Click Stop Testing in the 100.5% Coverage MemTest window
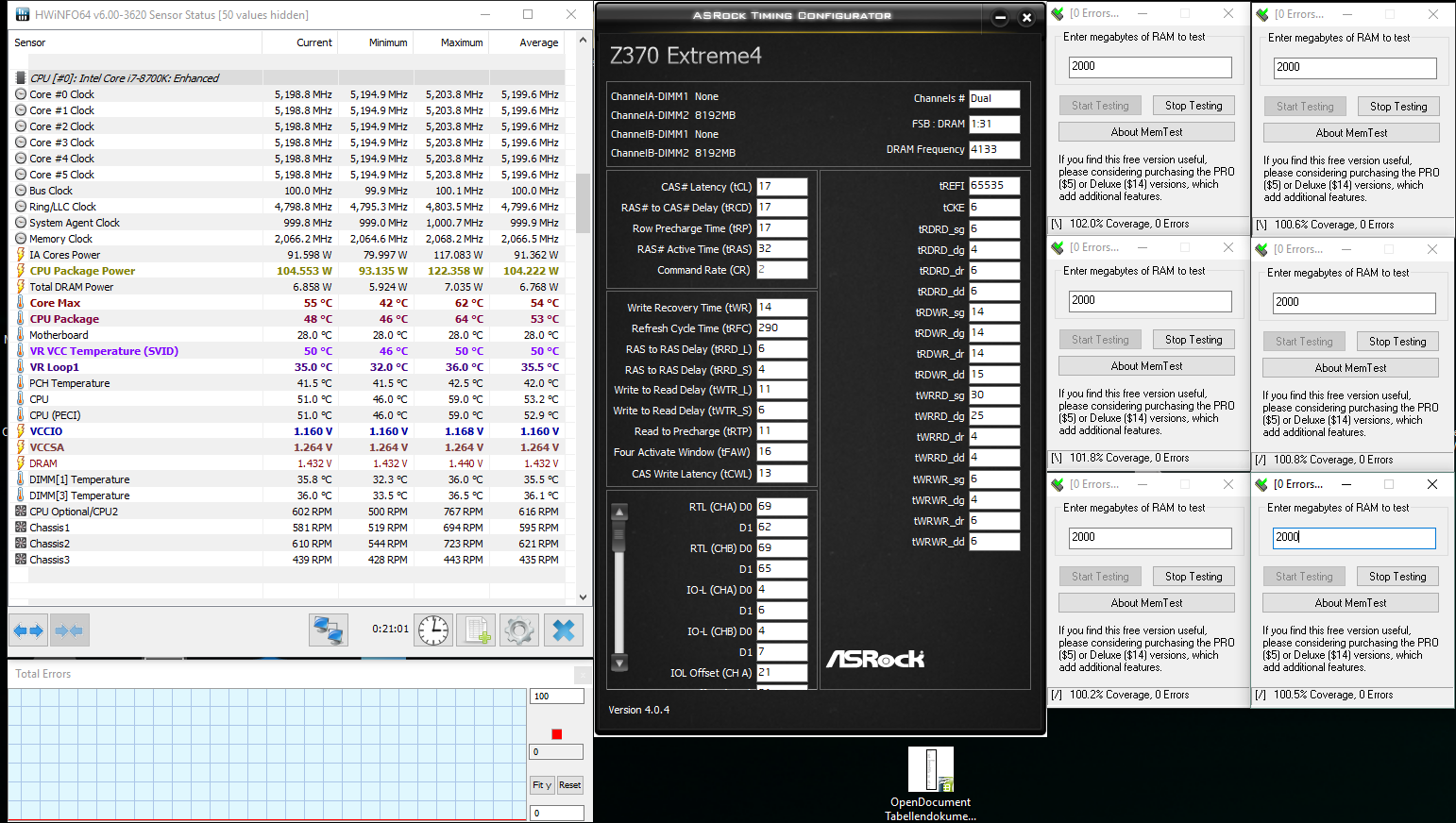 point(1397,577)
